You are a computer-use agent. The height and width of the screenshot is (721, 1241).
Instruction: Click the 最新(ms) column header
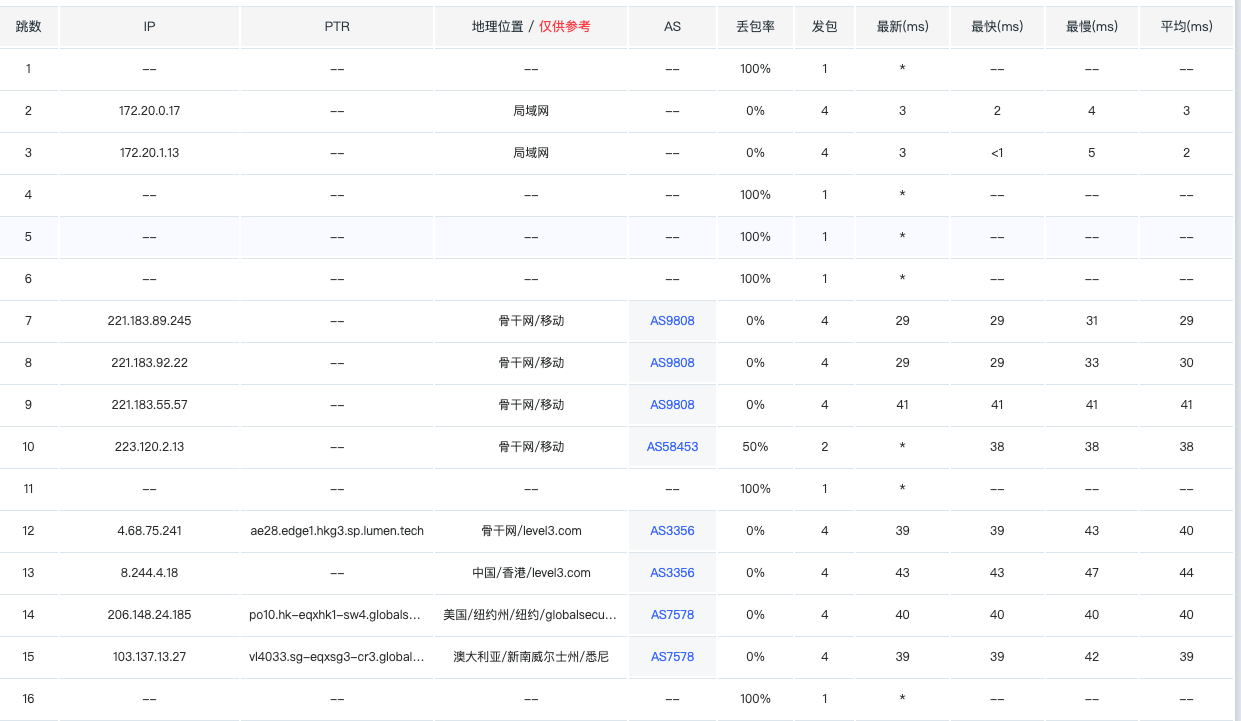[x=902, y=27]
